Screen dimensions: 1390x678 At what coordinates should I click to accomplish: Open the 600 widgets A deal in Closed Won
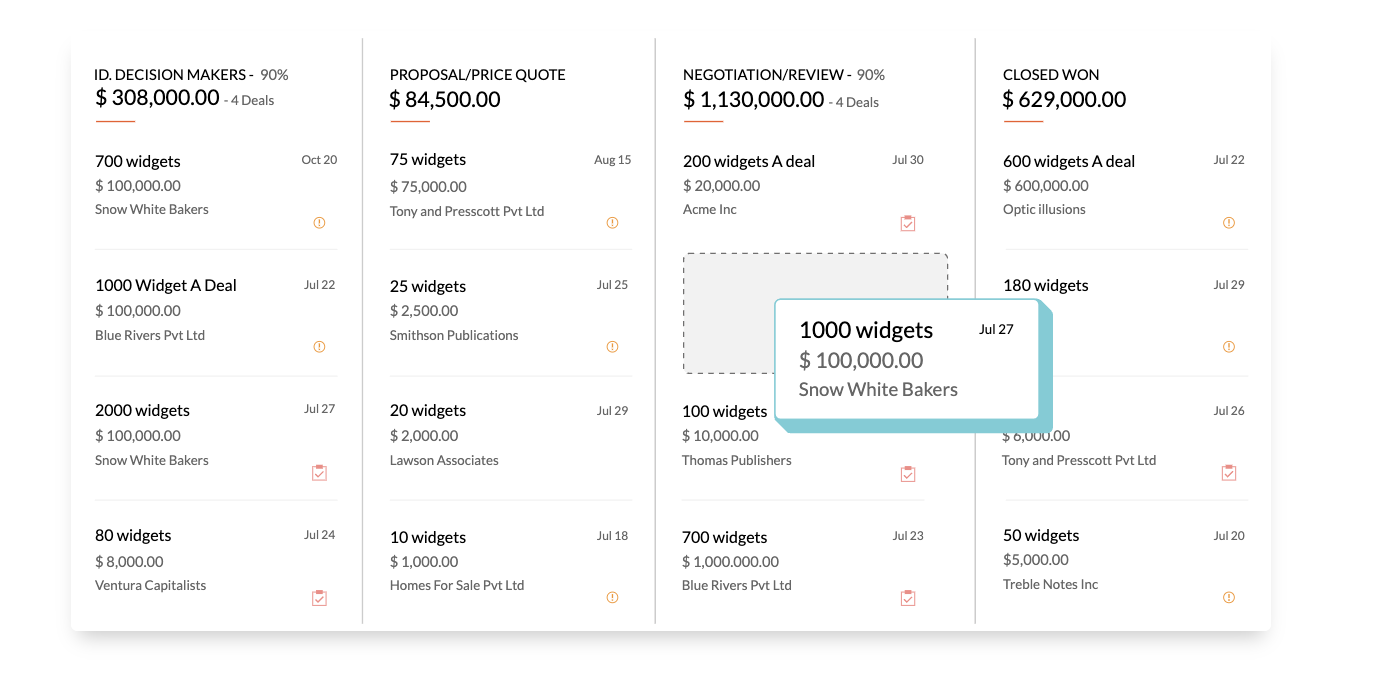[x=1068, y=161]
